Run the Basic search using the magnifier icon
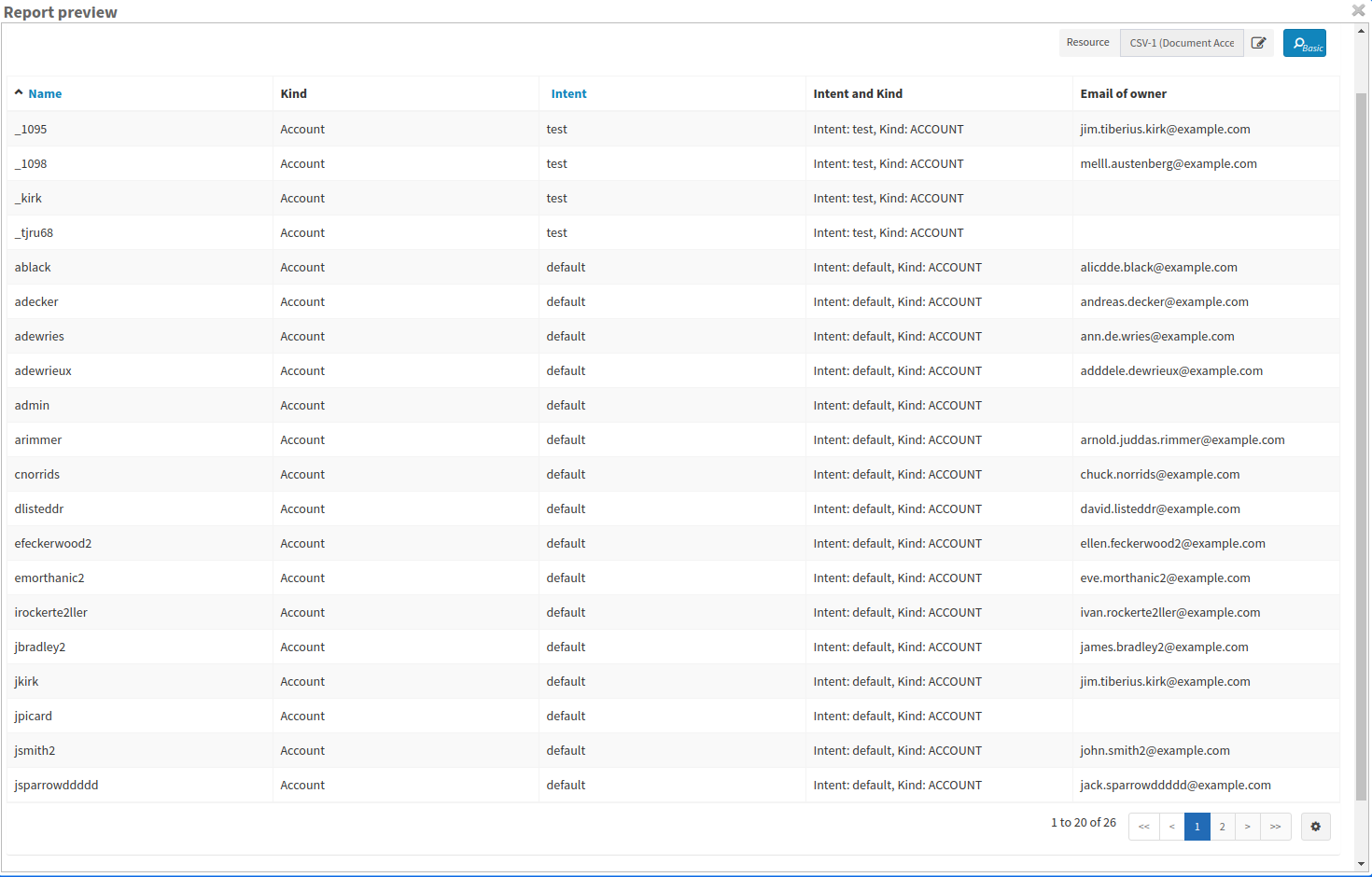The width and height of the screenshot is (1372, 877). (x=1305, y=42)
